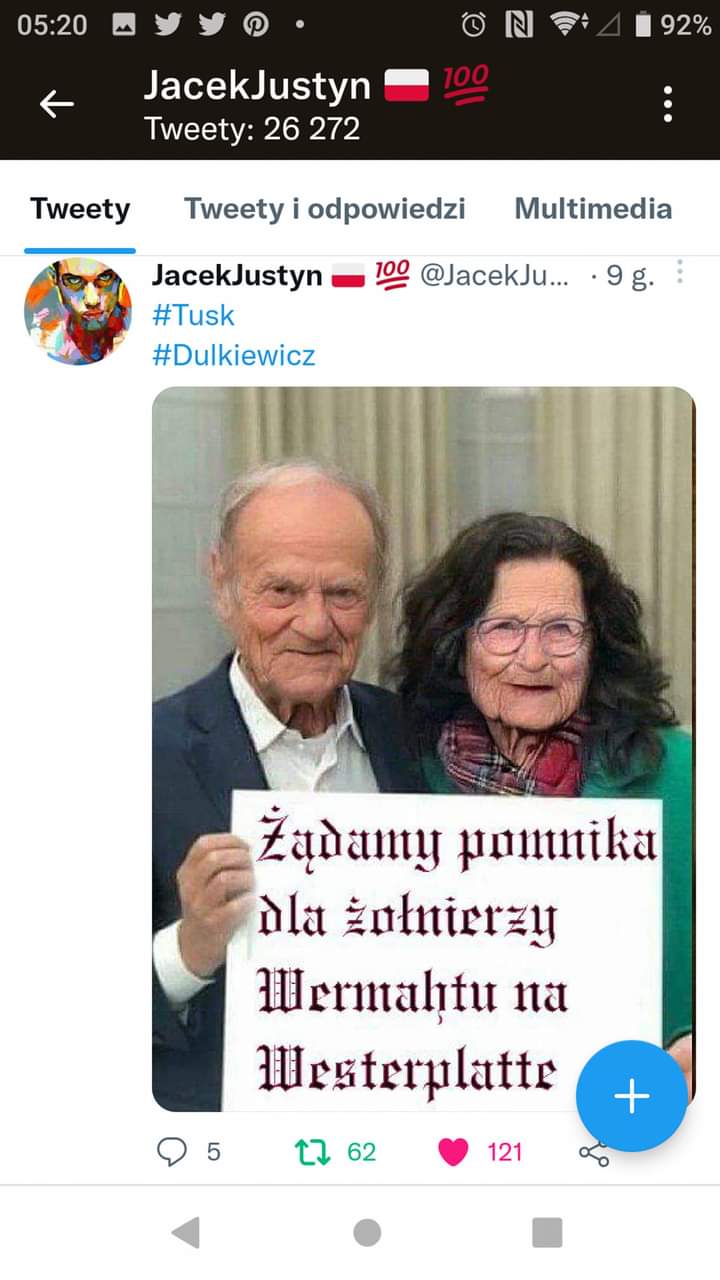Viewport: 720px width, 1280px height.
Task: Switch to the Tweety tab
Action: (80, 209)
